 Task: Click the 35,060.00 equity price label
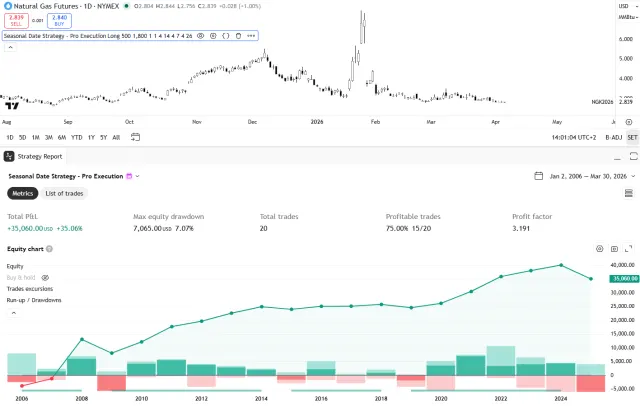click(624, 279)
